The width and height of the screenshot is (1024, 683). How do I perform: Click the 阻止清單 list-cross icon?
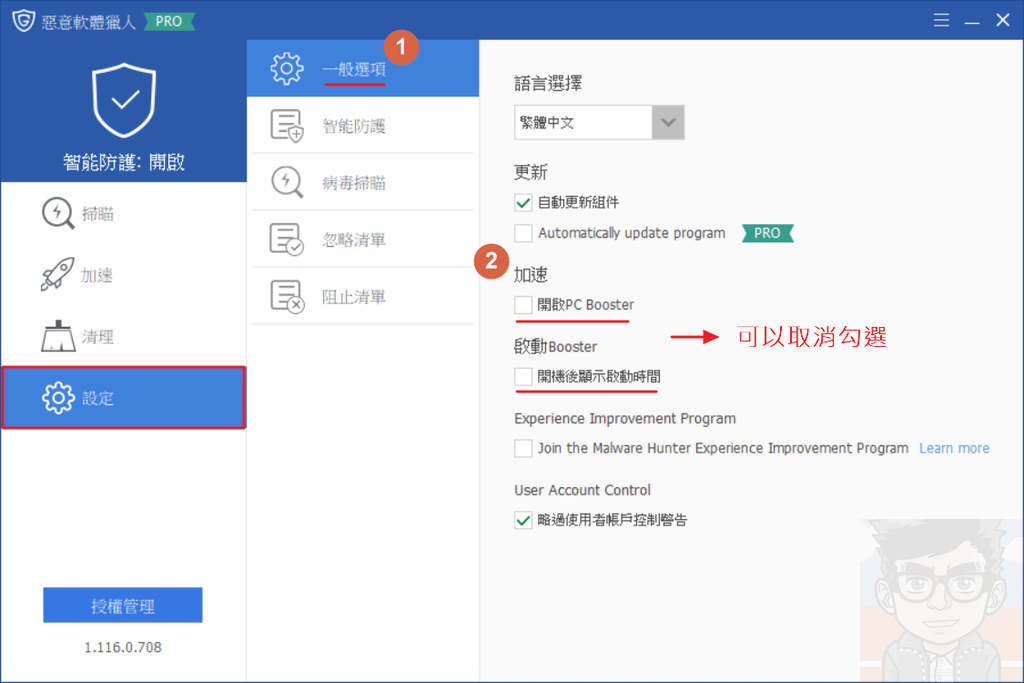[x=287, y=296]
